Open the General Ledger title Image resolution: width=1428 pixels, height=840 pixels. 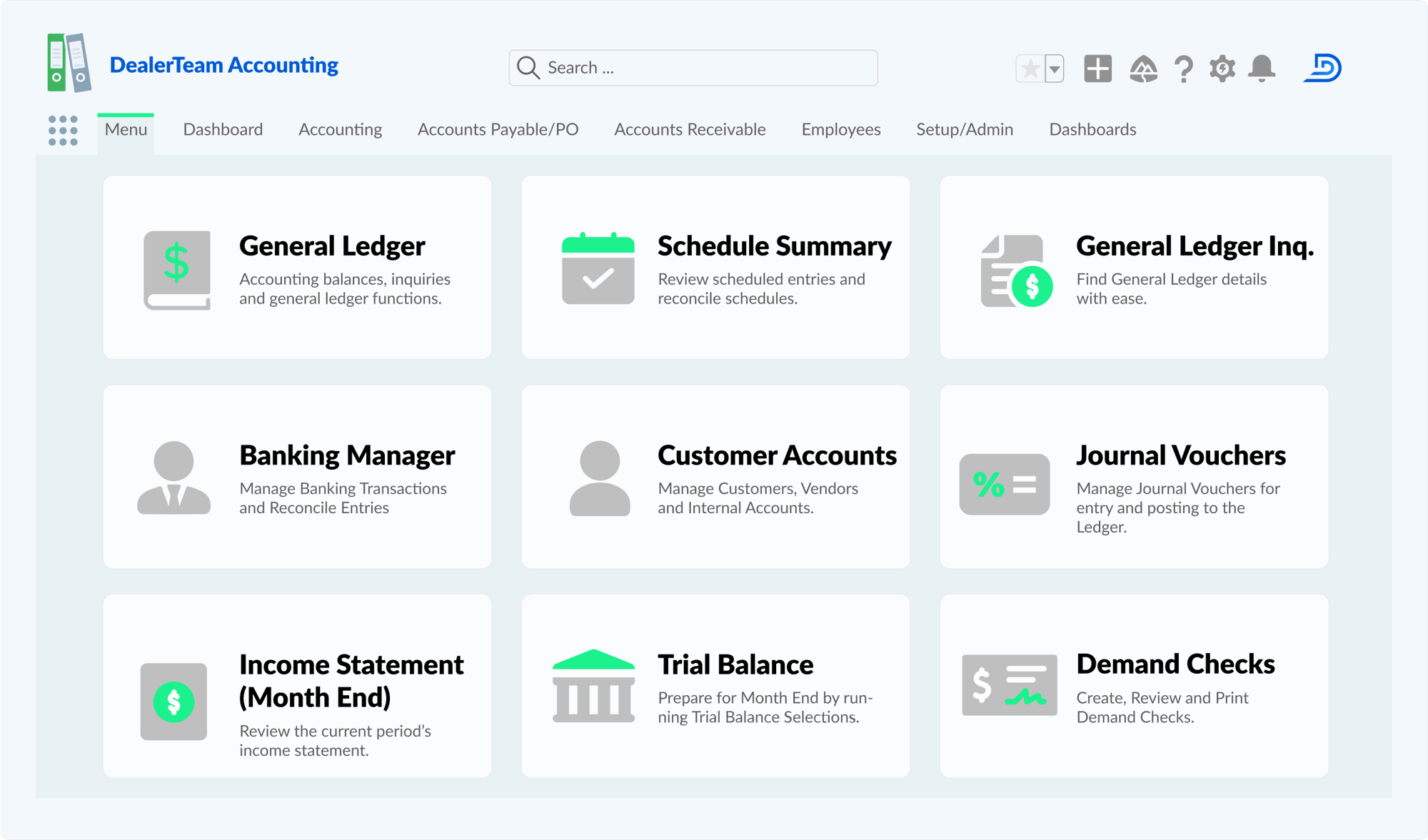[332, 246]
